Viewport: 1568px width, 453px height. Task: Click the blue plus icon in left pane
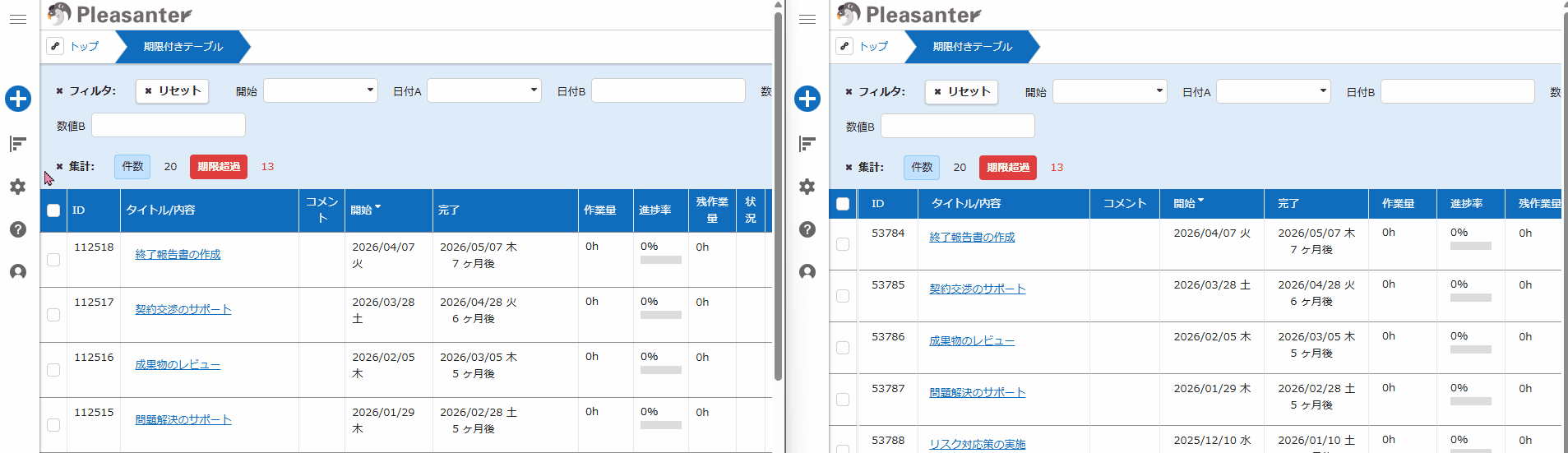tap(18, 99)
